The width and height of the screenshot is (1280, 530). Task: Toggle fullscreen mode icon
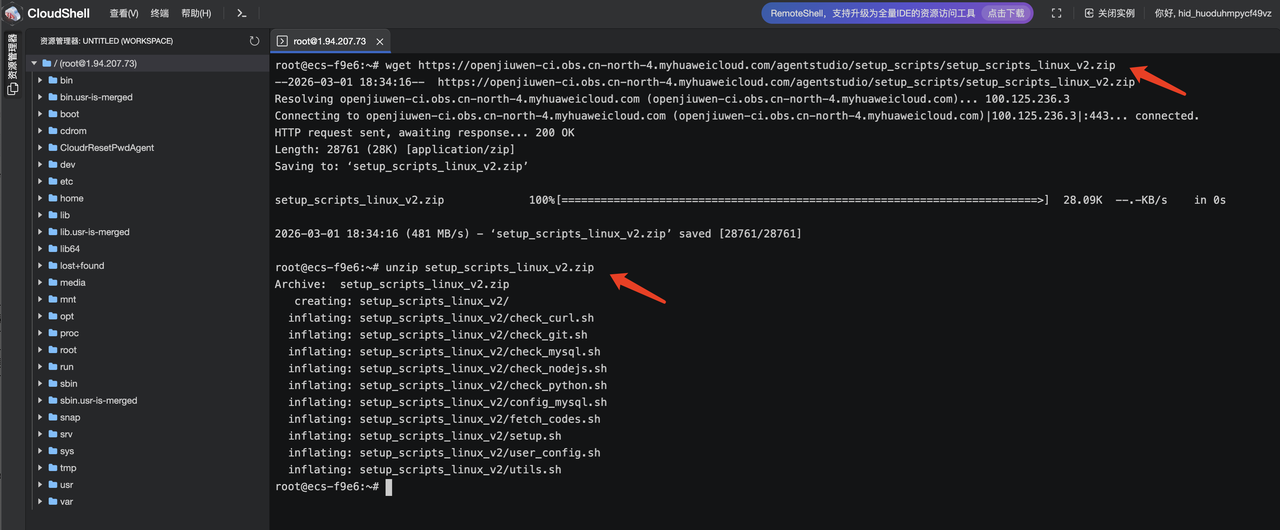tap(1056, 13)
